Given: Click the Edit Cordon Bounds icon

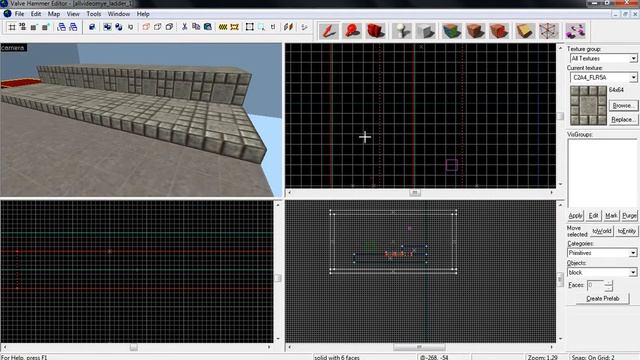Looking at the screenshot, I should click(234, 27).
